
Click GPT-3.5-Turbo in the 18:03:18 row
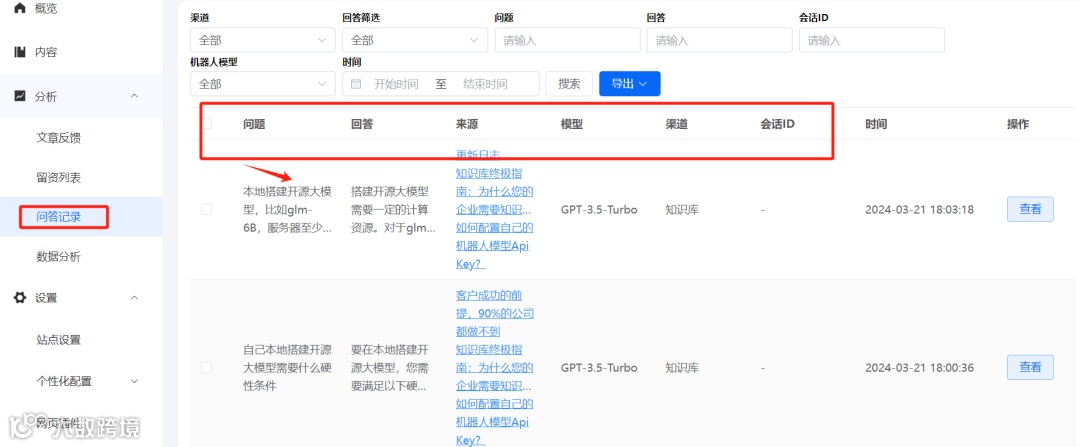599,209
